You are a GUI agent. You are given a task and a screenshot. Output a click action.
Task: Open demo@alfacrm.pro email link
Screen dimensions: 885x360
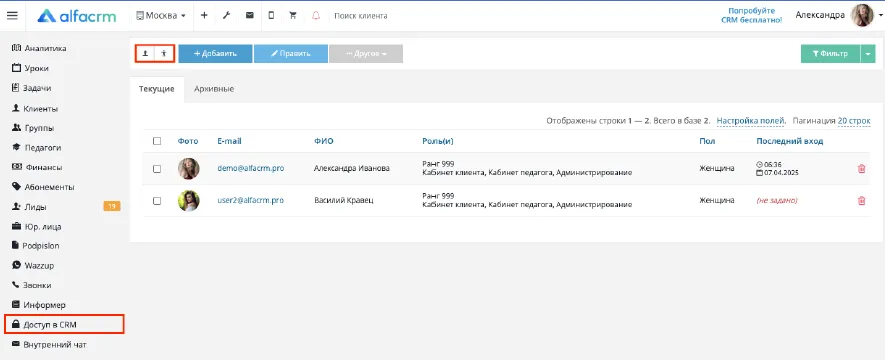click(251, 168)
